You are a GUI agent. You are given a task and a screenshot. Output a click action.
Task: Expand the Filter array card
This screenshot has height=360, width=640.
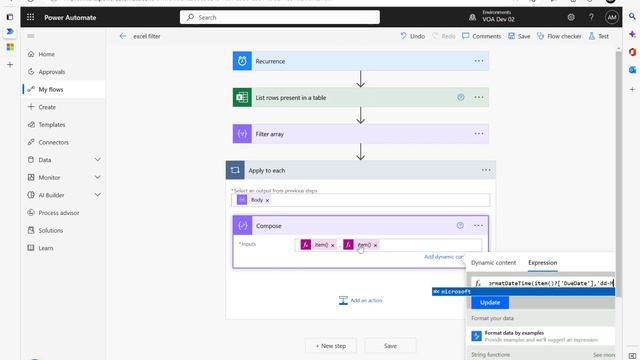pos(360,134)
